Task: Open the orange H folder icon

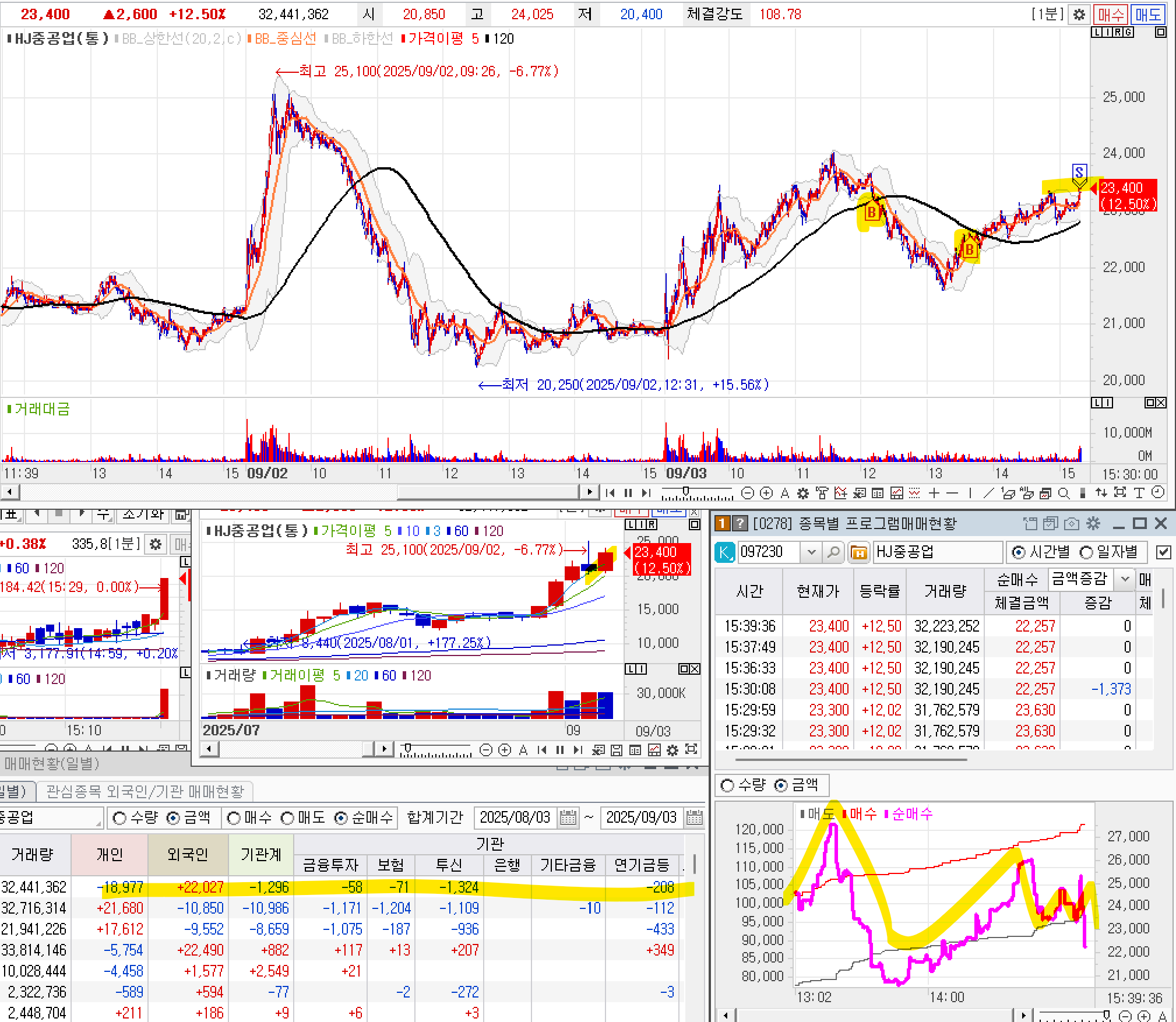Action: click(x=858, y=552)
